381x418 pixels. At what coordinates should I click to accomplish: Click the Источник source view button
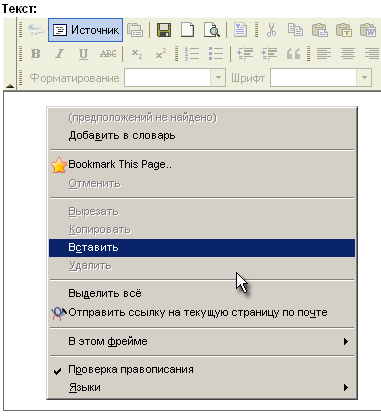[85, 30]
